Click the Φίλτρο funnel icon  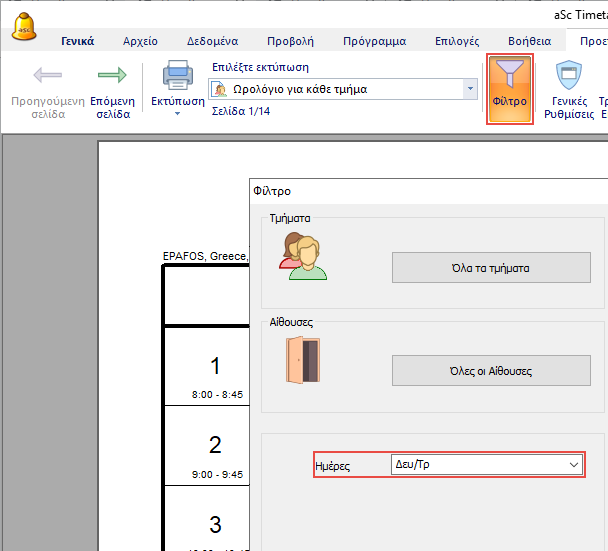[x=509, y=78]
